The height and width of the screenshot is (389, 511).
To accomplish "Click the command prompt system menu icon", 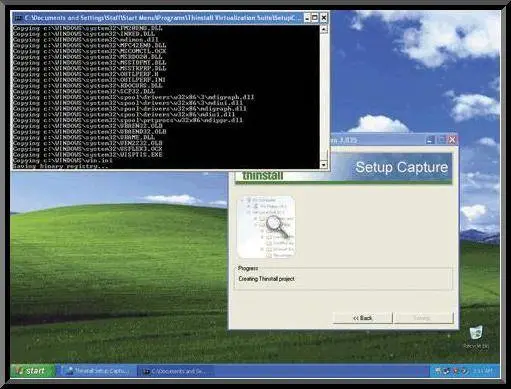I will (19, 18).
